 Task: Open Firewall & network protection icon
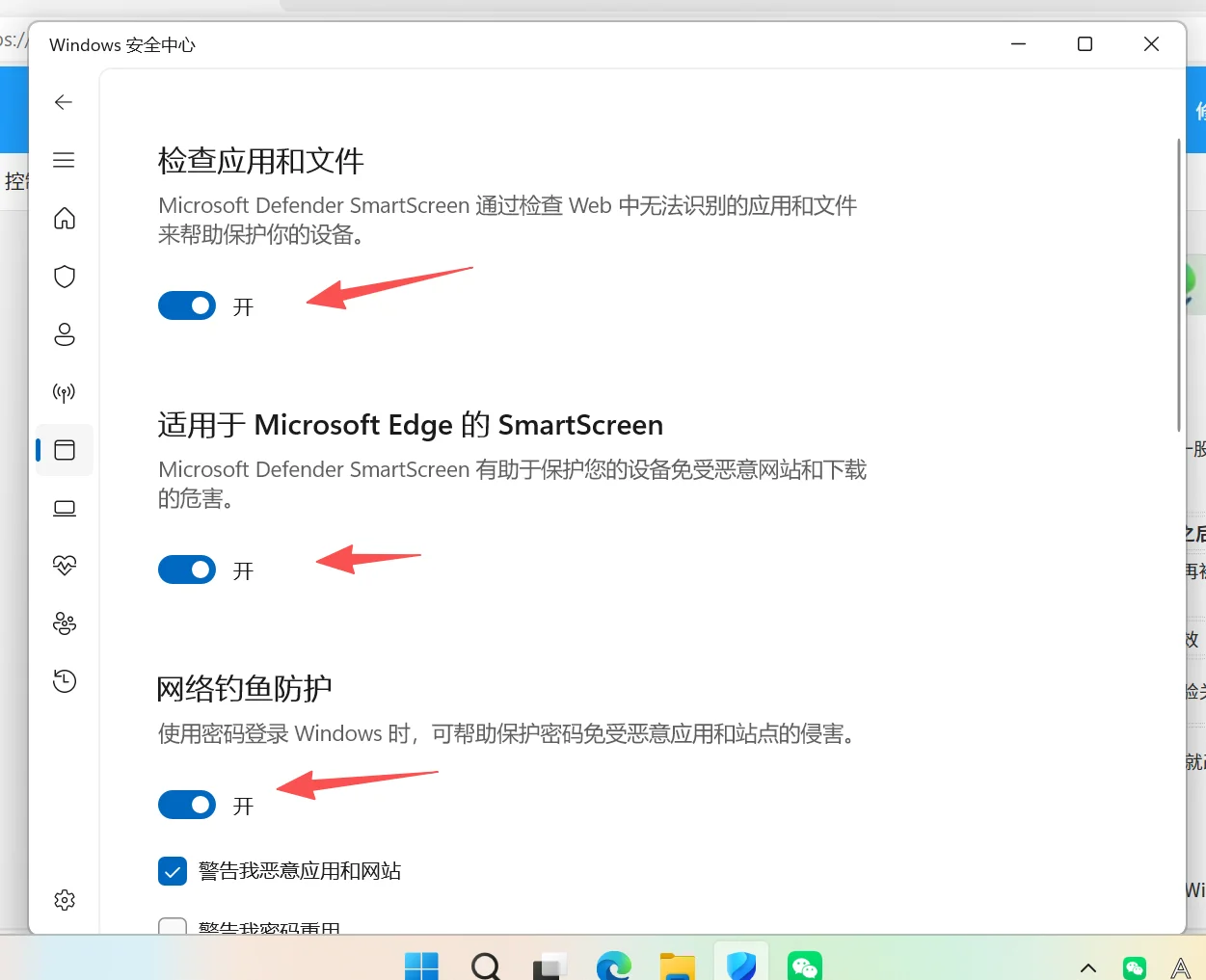click(x=65, y=392)
